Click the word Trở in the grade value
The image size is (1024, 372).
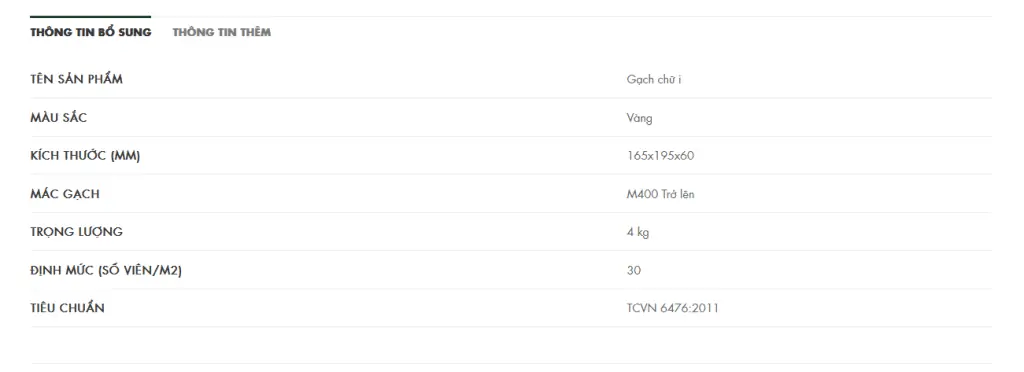coord(667,194)
